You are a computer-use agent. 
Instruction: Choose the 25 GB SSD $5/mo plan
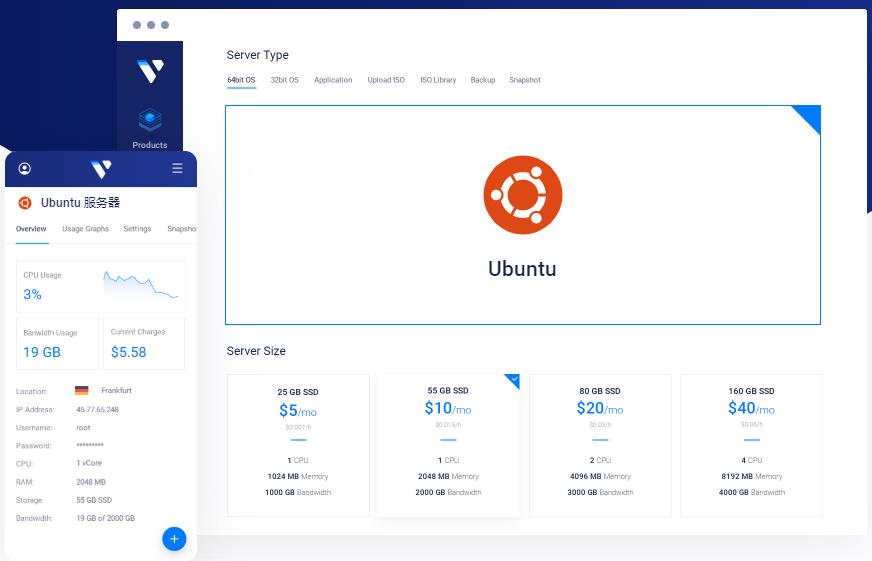click(298, 445)
